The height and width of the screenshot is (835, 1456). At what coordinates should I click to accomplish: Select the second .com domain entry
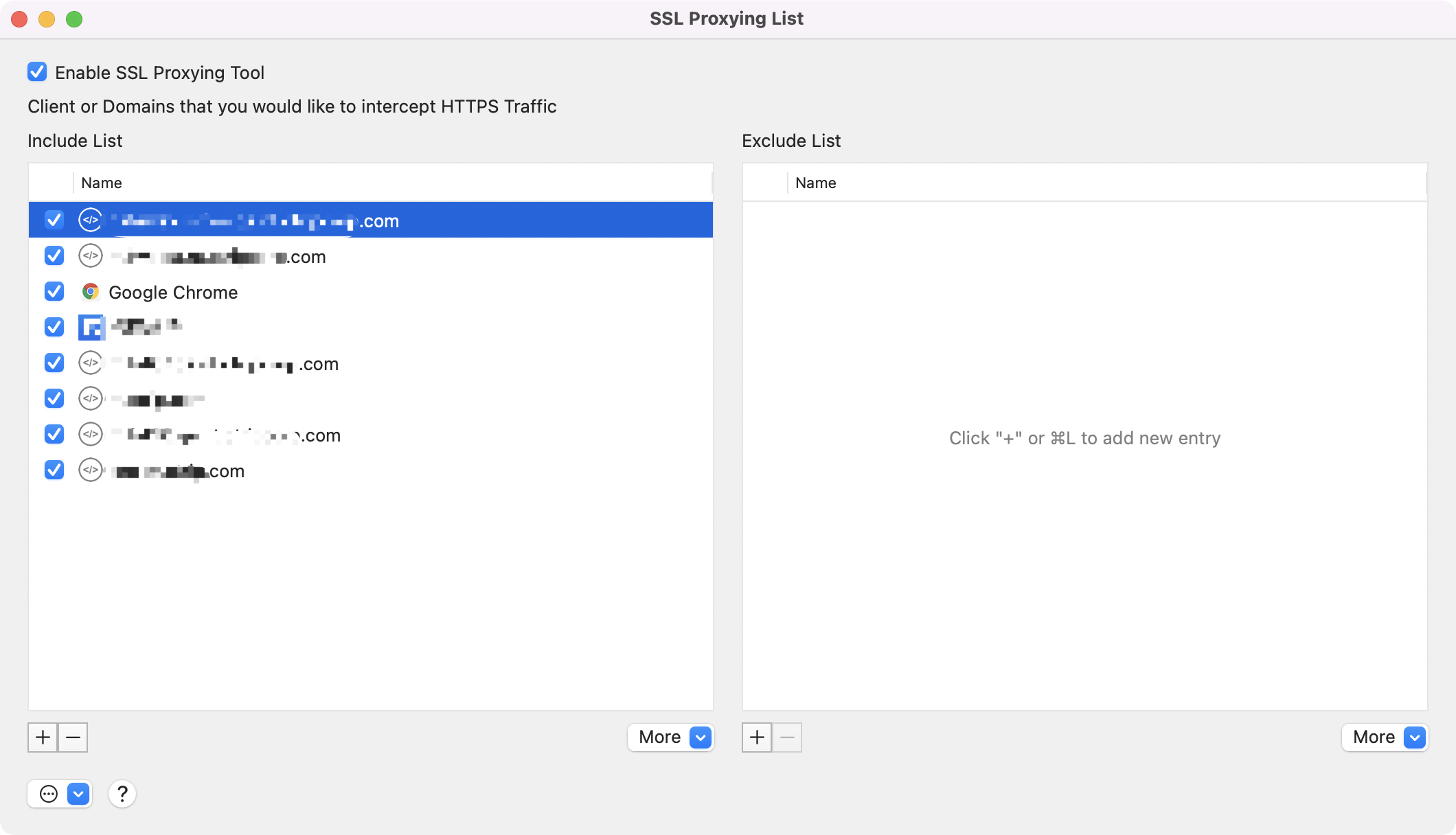tap(412, 256)
